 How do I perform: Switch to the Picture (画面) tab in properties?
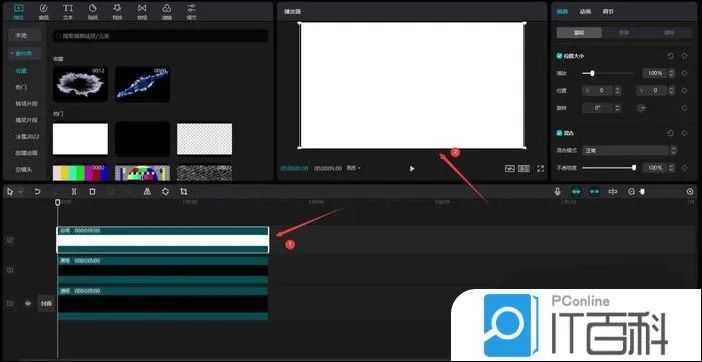click(x=562, y=12)
